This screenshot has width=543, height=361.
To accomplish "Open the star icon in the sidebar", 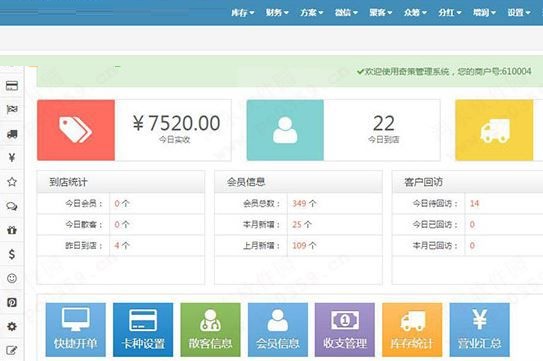I will coord(12,182).
